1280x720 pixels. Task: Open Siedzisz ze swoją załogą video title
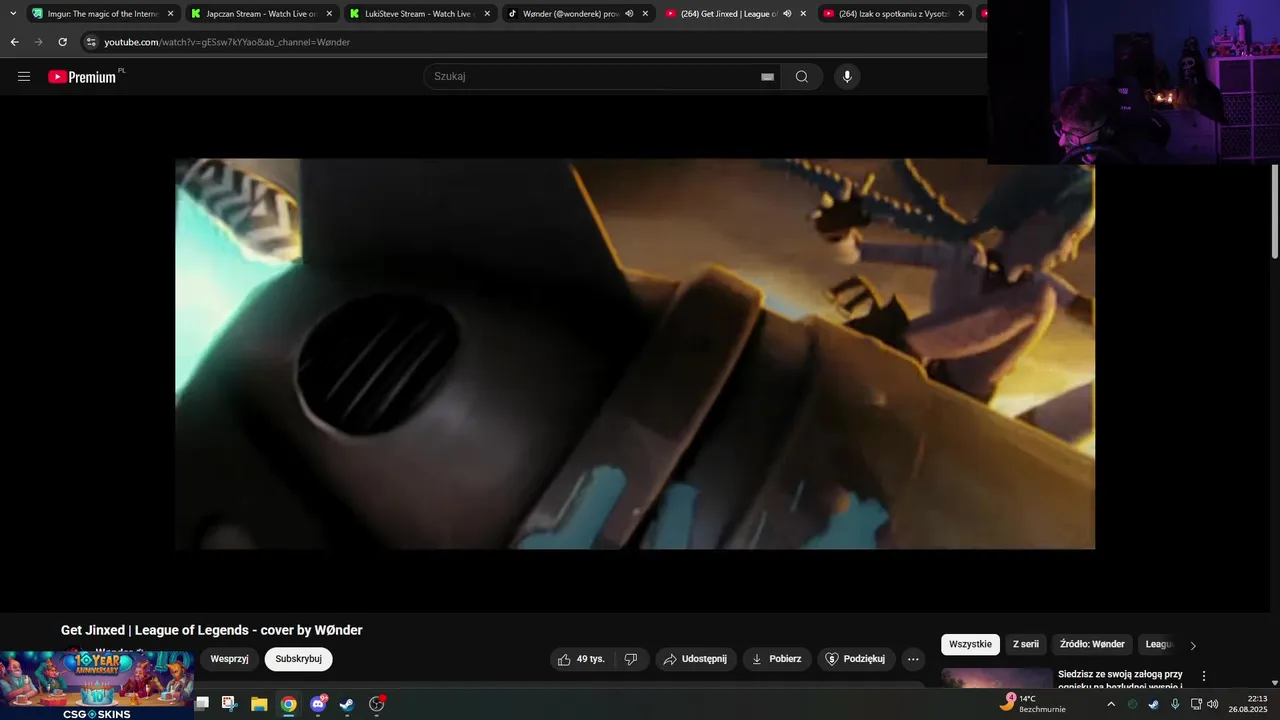click(x=1120, y=679)
